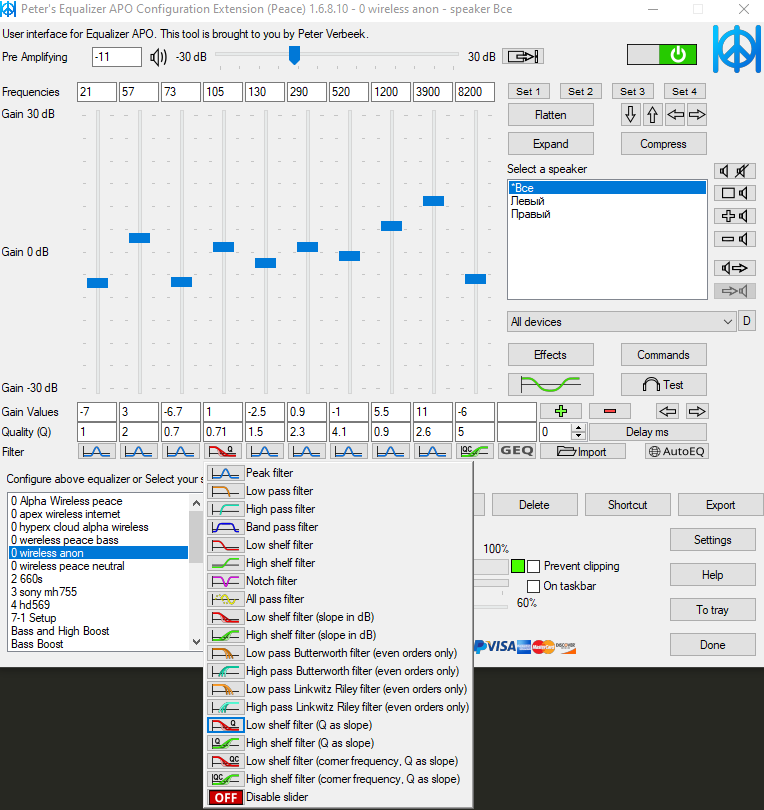This screenshot has height=810, width=764.
Task: Decrease delay value with stepper down arrow
Action: 579,435
